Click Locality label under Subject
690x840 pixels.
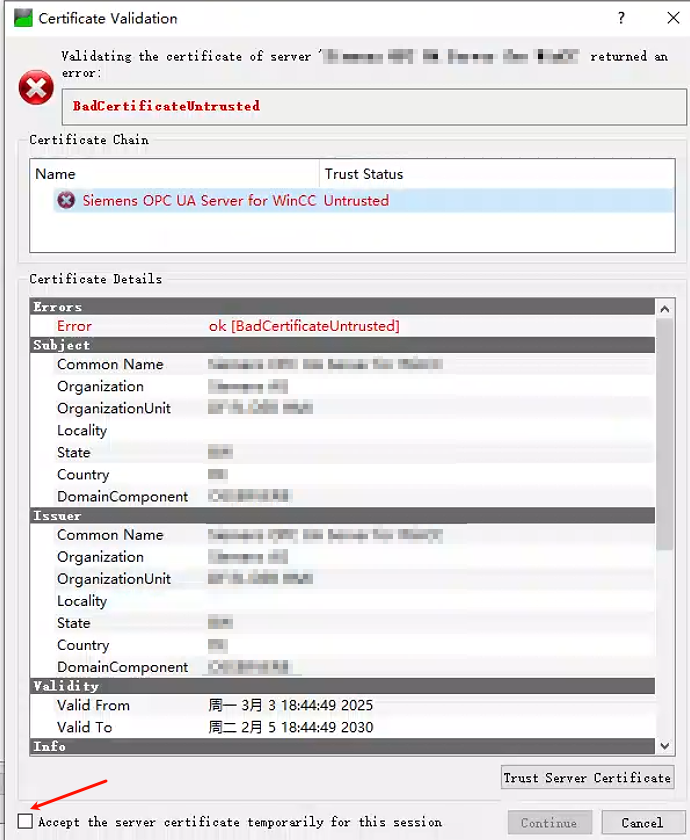(82, 430)
